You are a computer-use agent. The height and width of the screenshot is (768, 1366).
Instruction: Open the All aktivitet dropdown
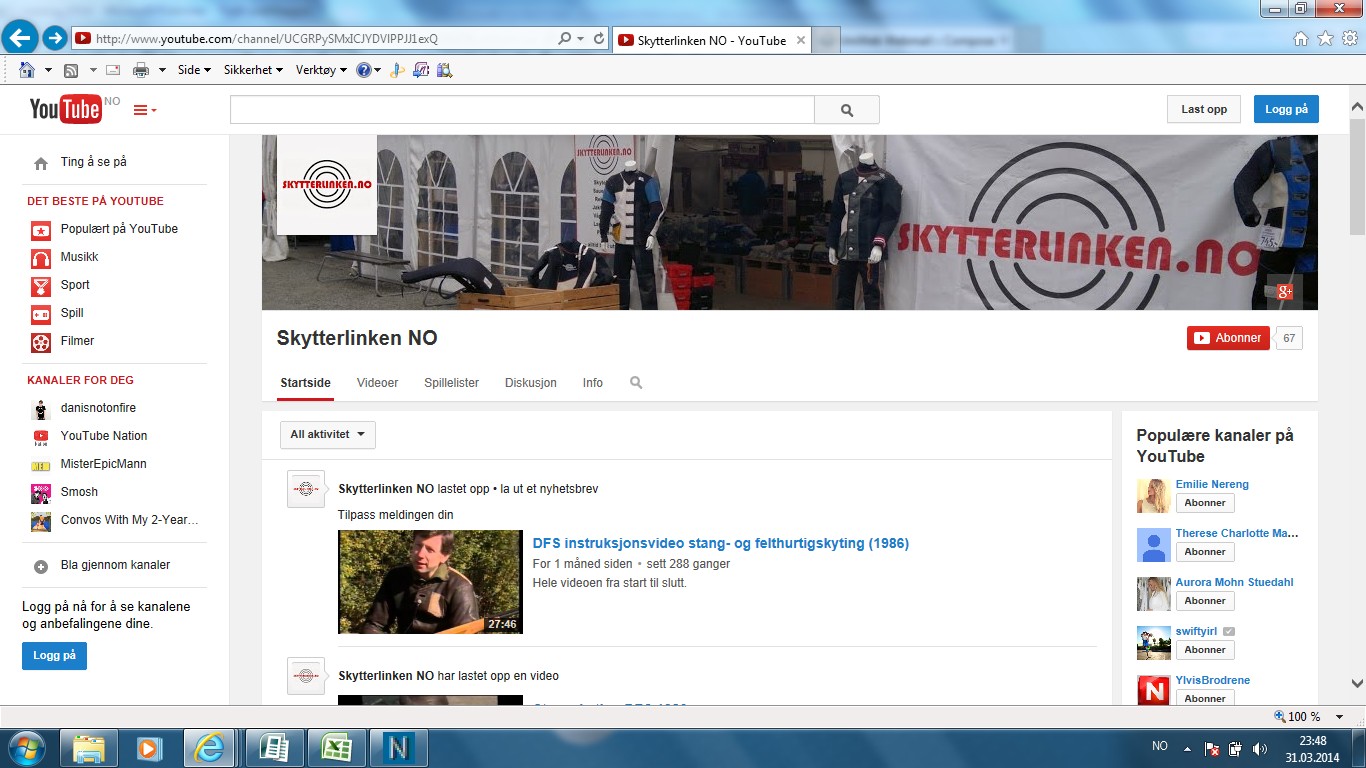click(x=328, y=435)
